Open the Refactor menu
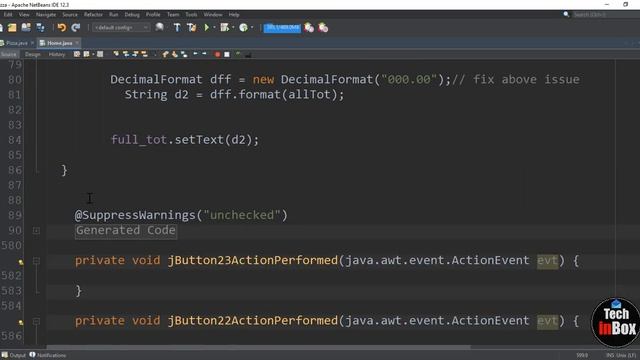Image resolution: width=640 pixels, height=360 pixels. pyautogui.click(x=93, y=14)
